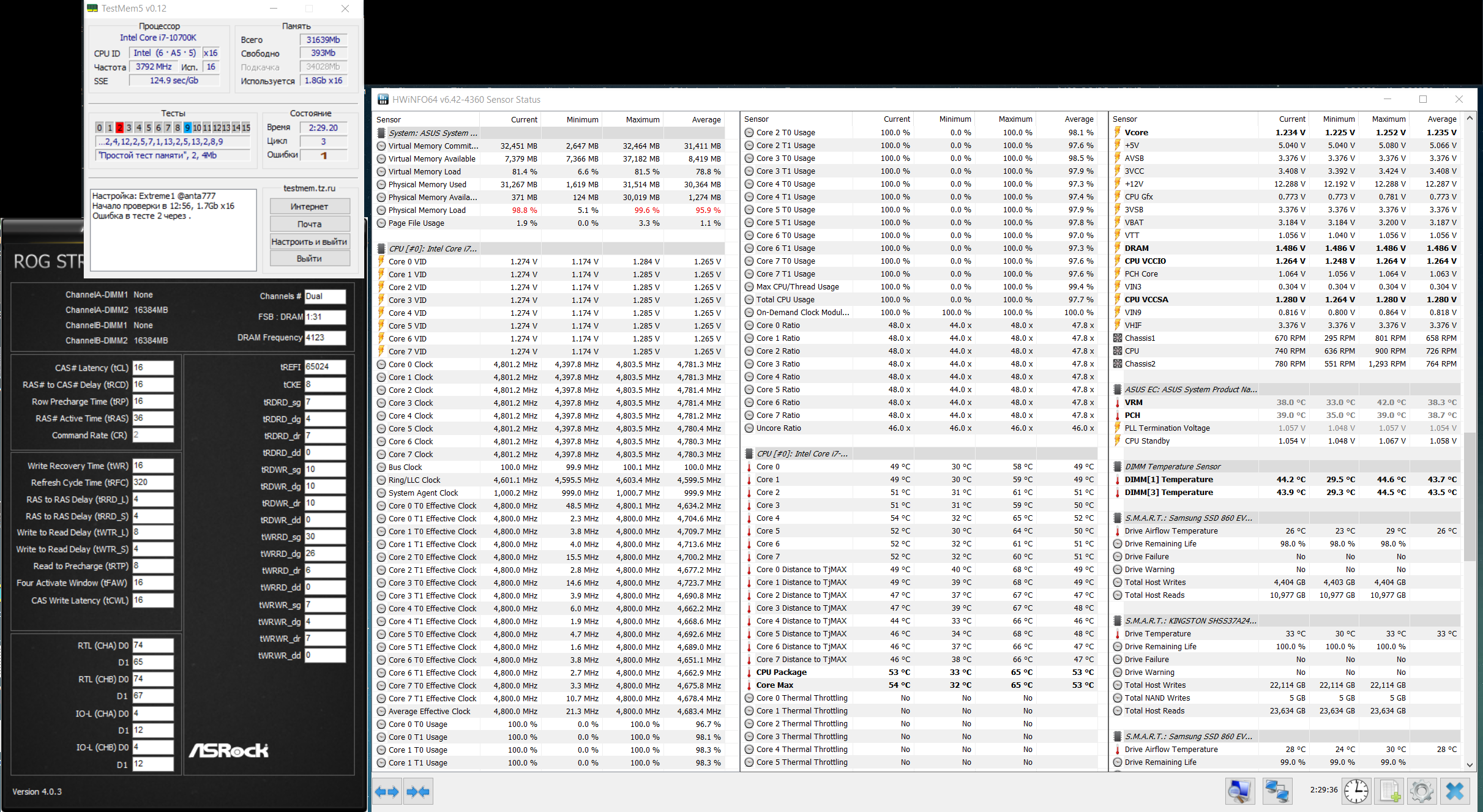Image resolution: width=1483 pixels, height=812 pixels.
Task: Open the monitor with magnifier summary icon
Action: pos(1239,791)
